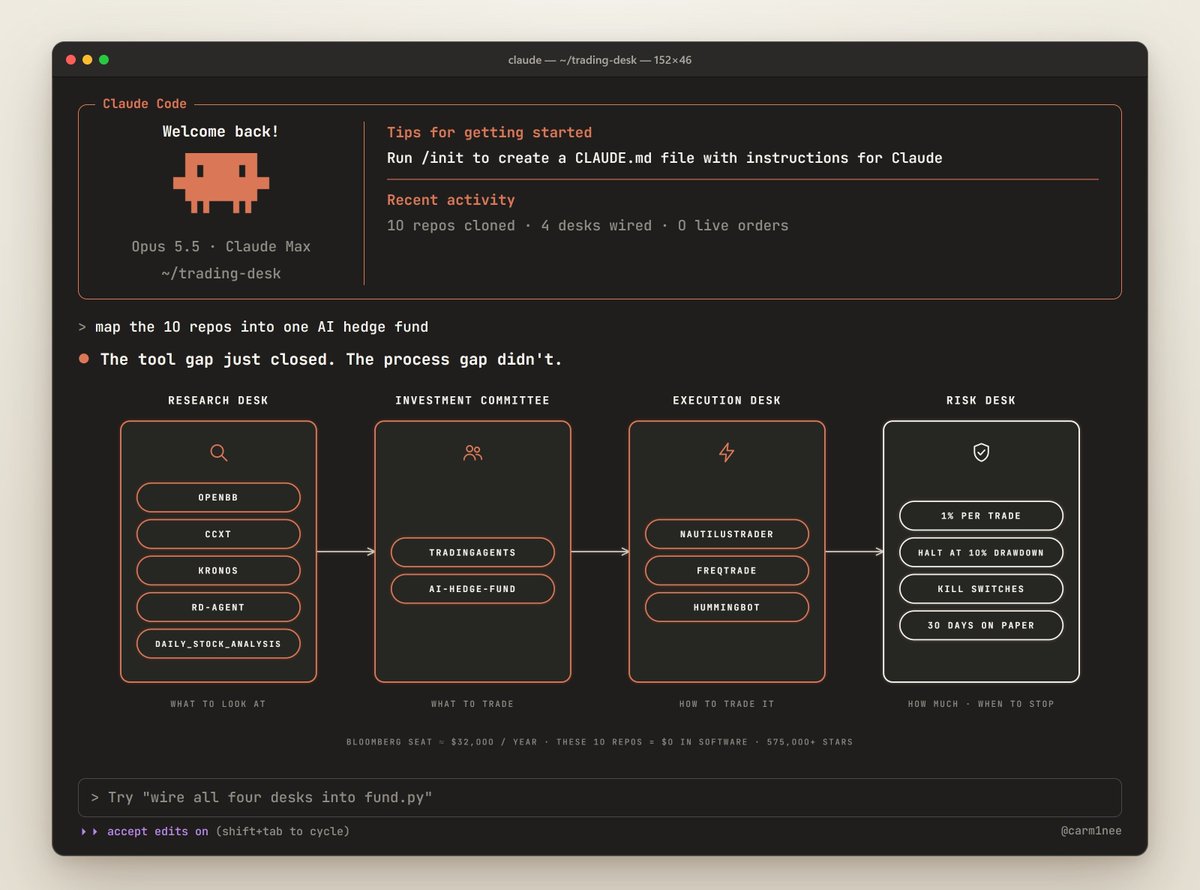
Task: Focus the prompt input field
Action: 600,798
